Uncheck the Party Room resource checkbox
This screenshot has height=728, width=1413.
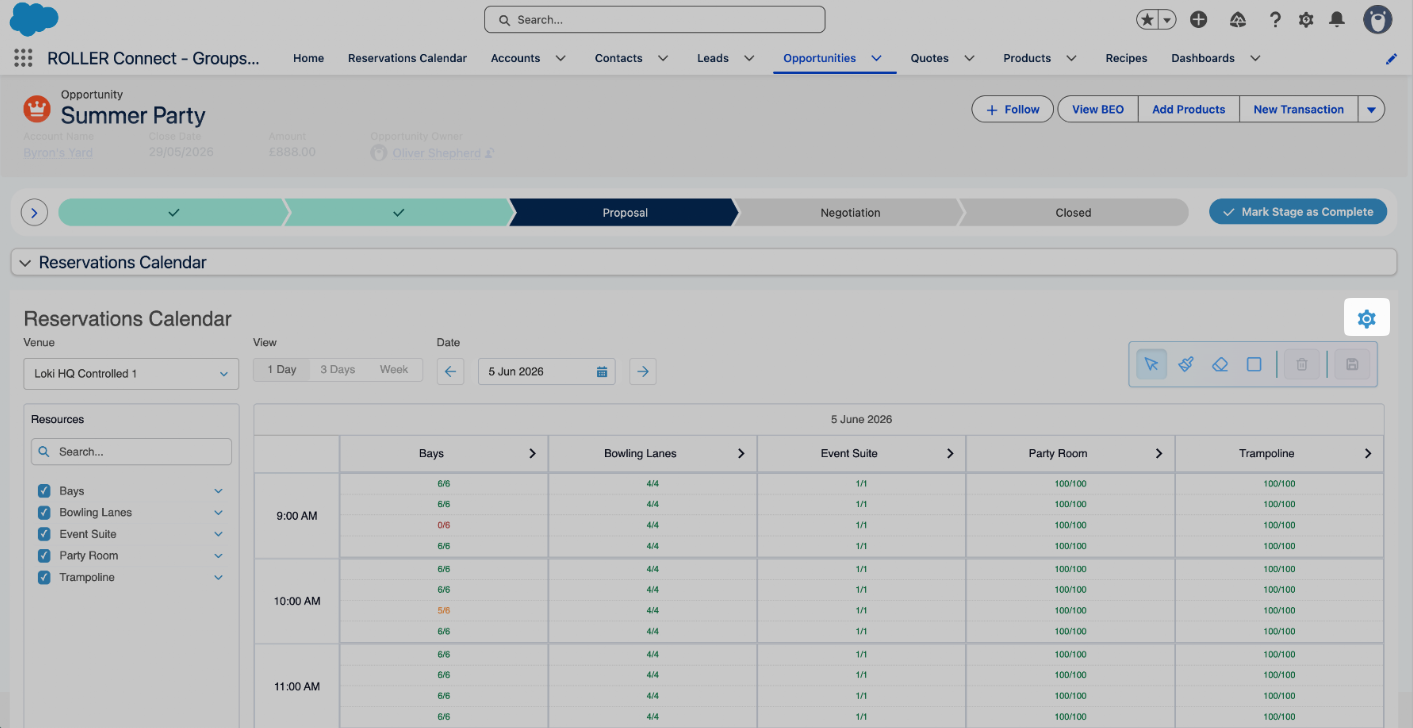pyautogui.click(x=44, y=556)
